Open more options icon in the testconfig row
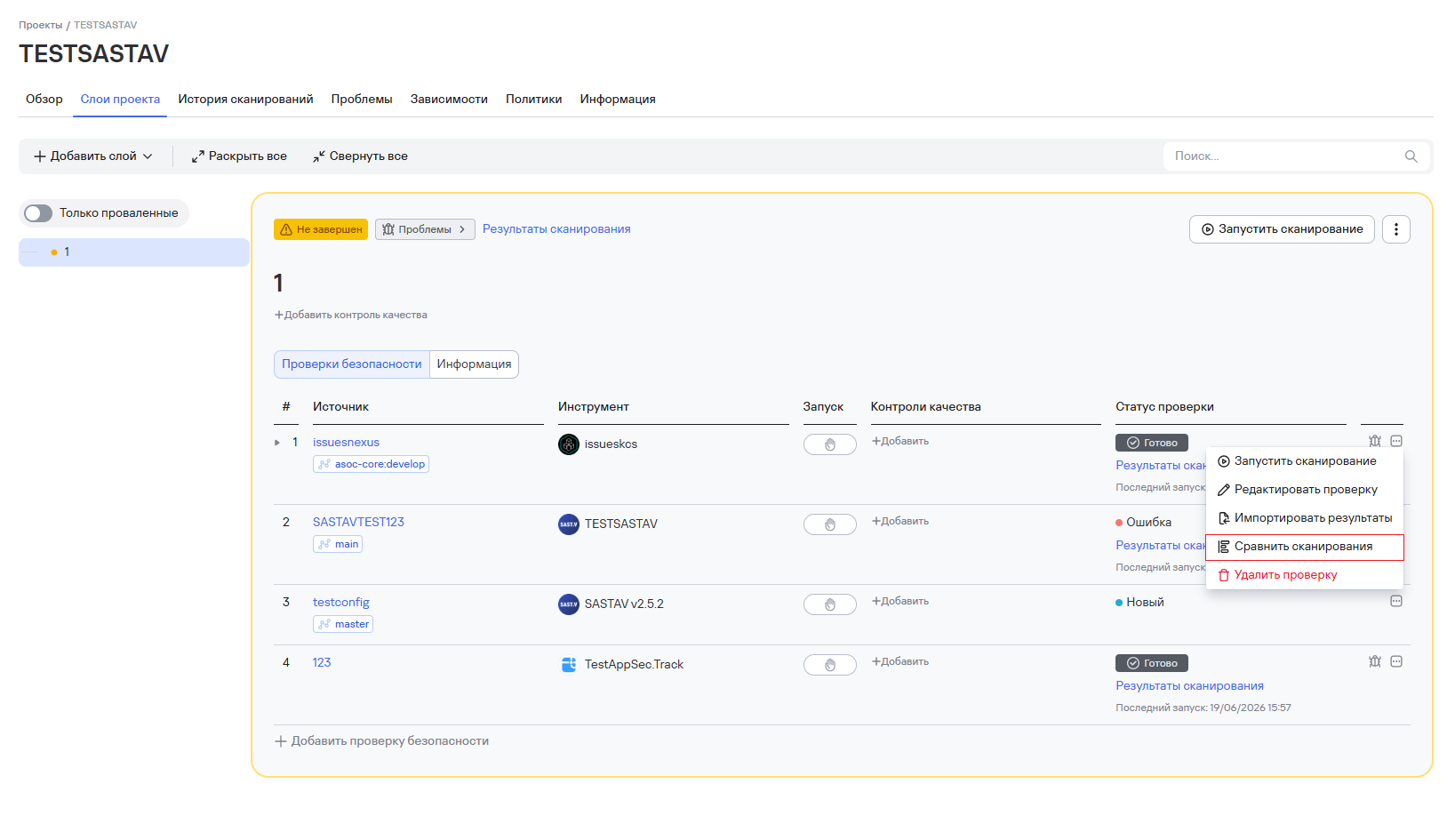 pos(1396,601)
